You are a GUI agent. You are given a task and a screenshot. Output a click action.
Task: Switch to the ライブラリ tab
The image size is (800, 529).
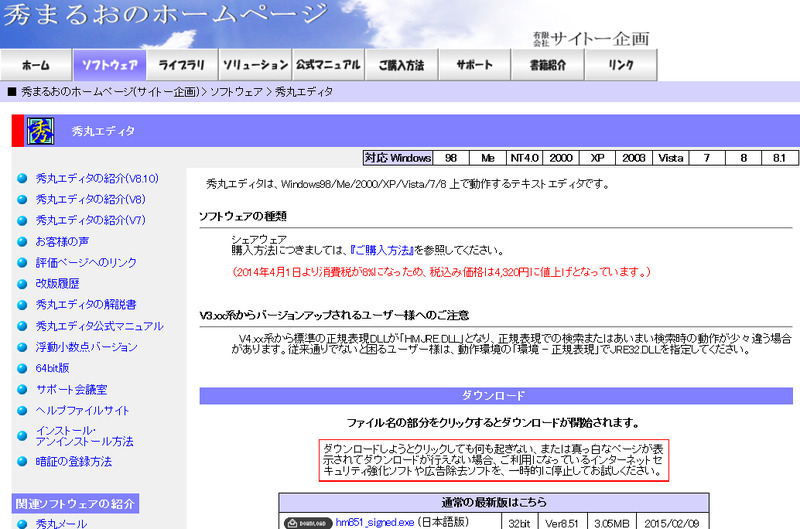point(182,65)
